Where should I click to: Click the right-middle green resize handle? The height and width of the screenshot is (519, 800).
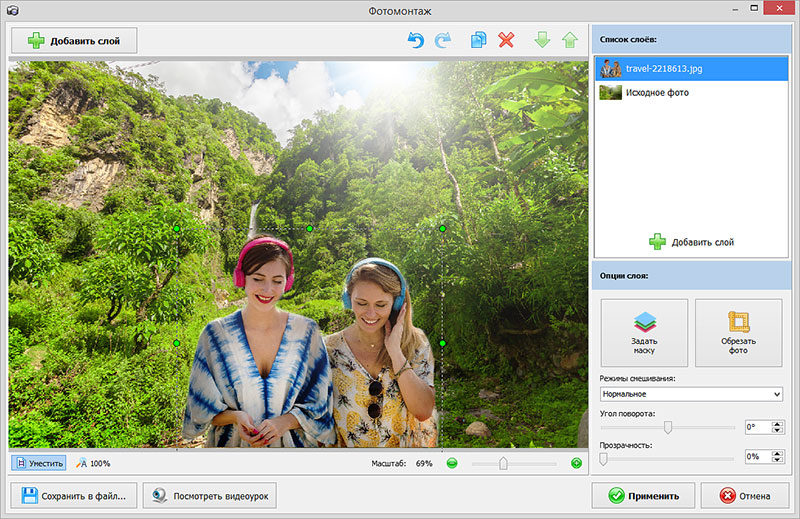442,343
